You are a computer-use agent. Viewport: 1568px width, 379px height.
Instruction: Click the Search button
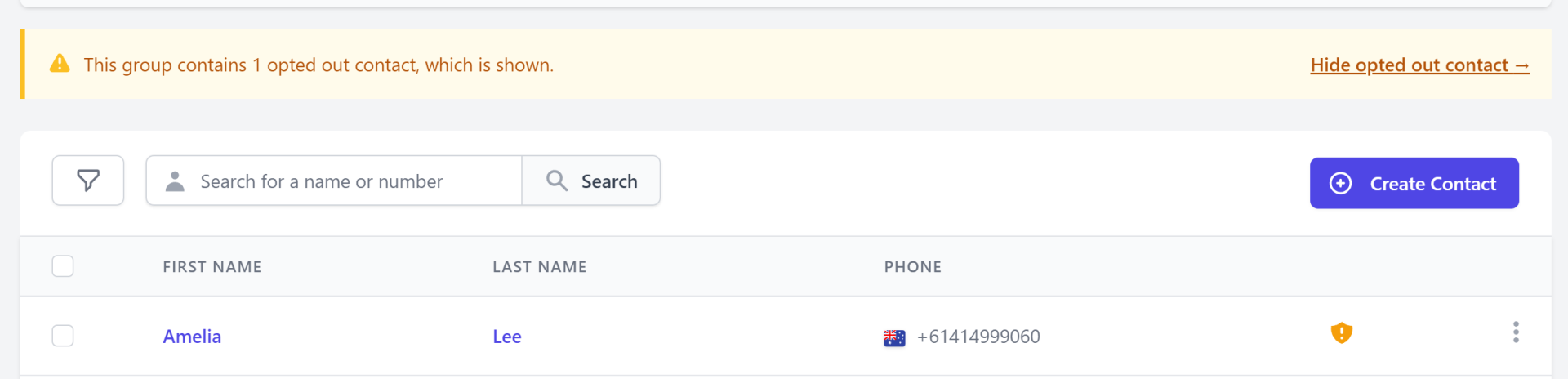point(590,181)
